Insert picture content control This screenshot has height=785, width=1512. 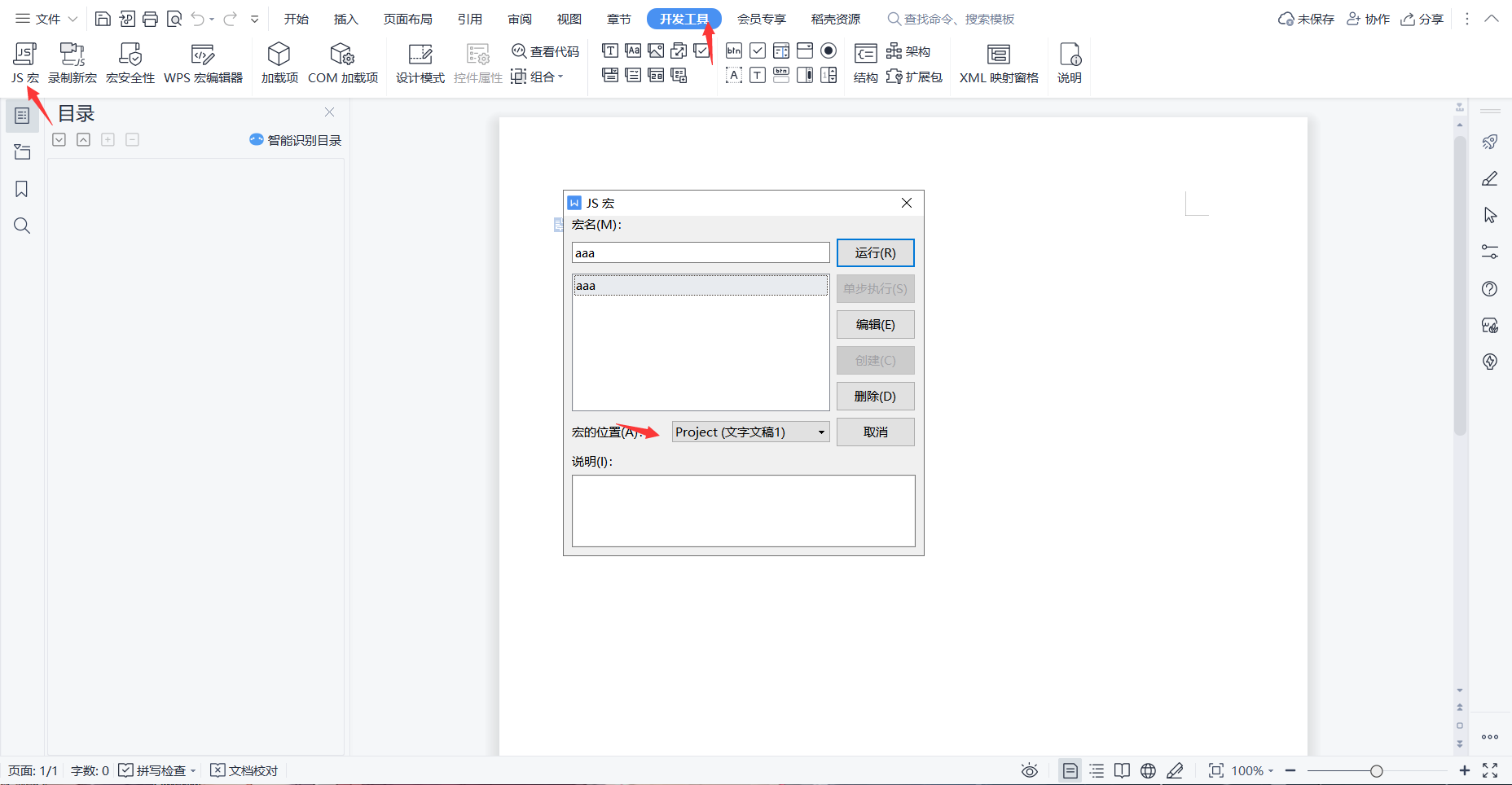coord(656,50)
